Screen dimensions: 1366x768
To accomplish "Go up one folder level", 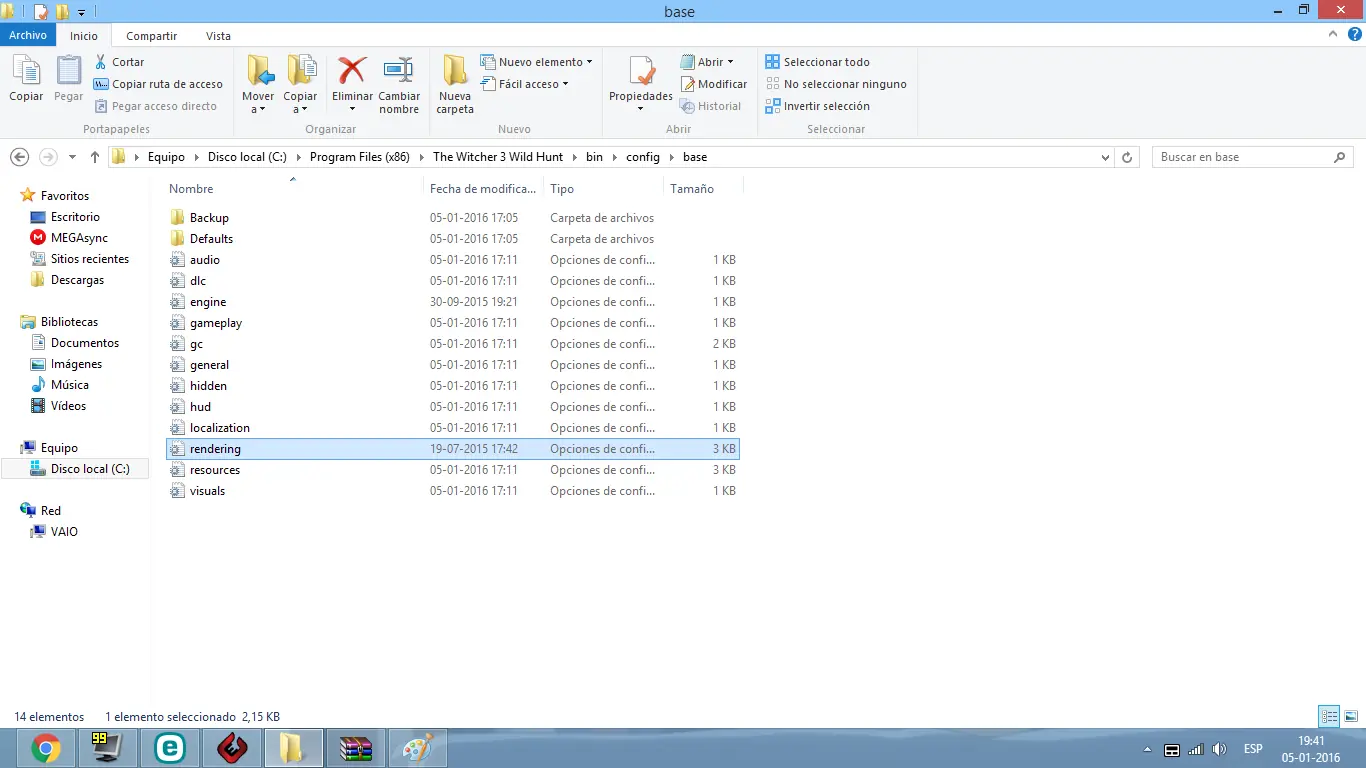I will tap(95, 157).
